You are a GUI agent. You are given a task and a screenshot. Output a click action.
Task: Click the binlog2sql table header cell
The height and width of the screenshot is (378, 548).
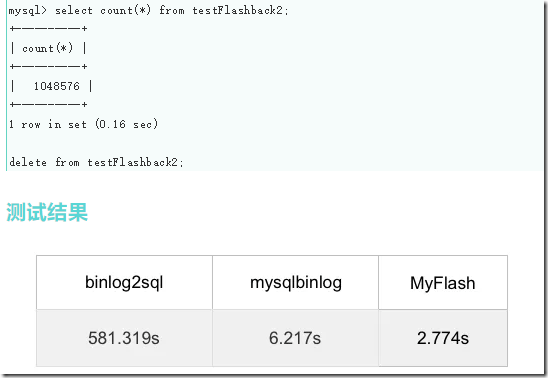pos(124,282)
